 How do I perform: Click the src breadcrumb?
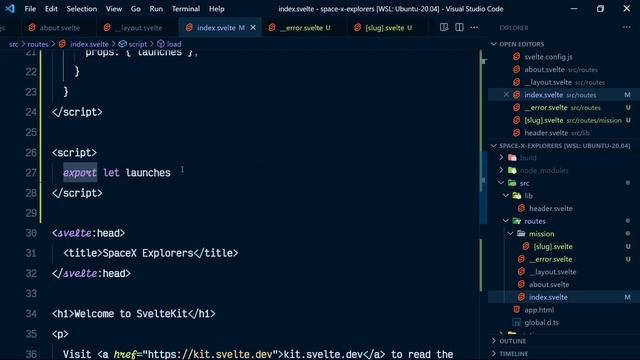13,44
